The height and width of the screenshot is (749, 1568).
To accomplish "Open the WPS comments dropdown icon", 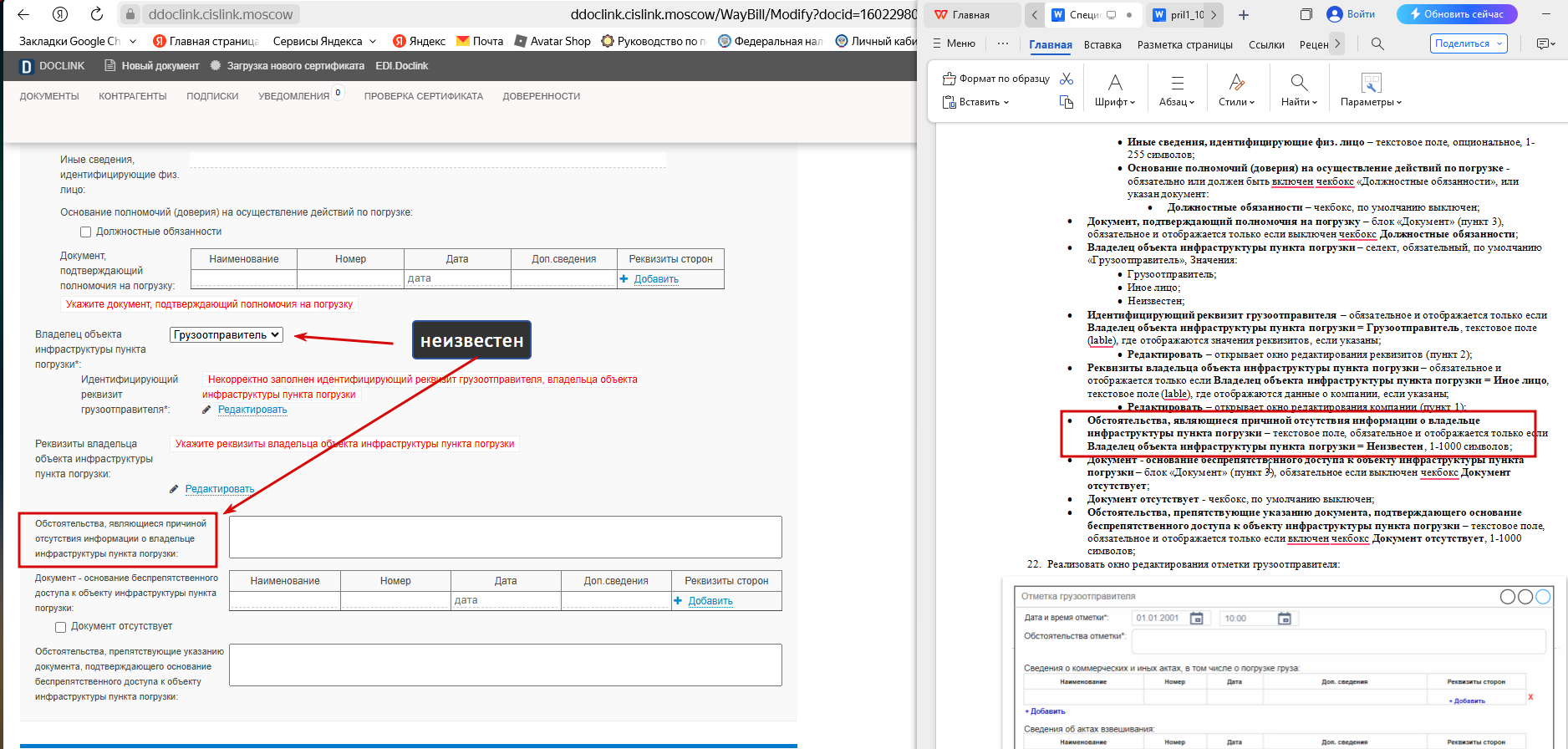I will 1545,43.
